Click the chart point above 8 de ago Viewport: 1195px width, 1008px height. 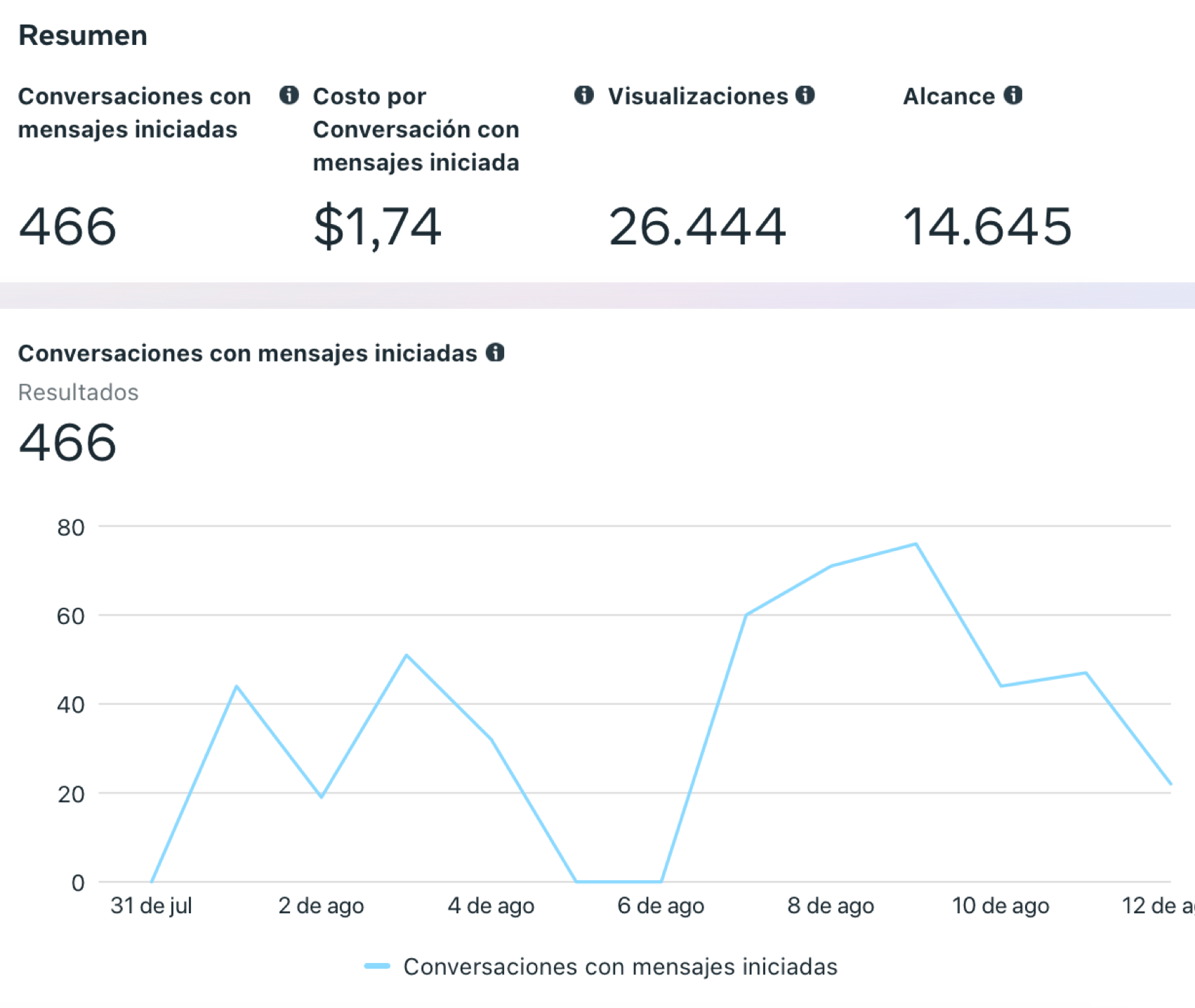pyautogui.click(x=831, y=566)
